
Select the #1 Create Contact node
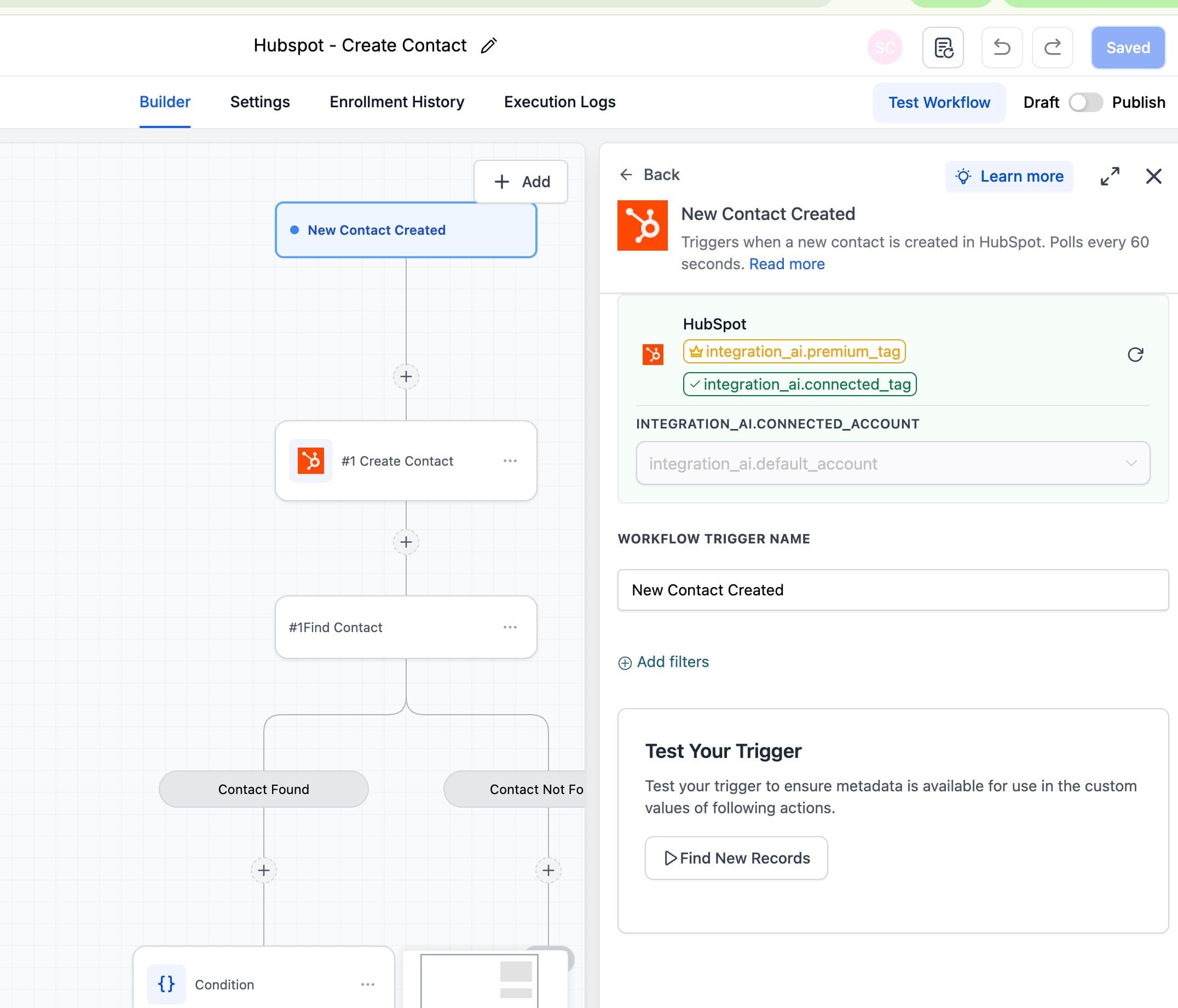point(406,461)
